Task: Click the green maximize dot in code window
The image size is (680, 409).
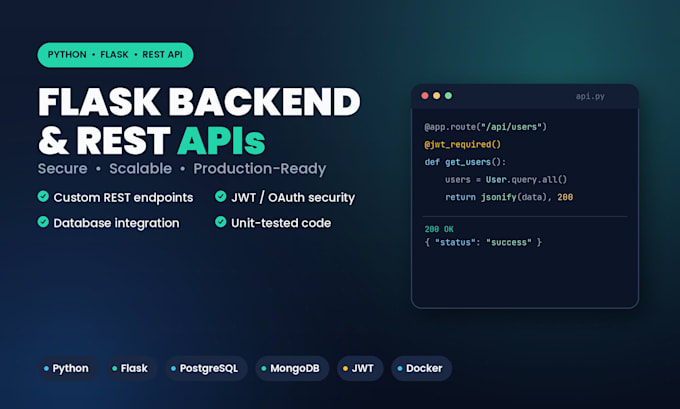Action: (448, 95)
